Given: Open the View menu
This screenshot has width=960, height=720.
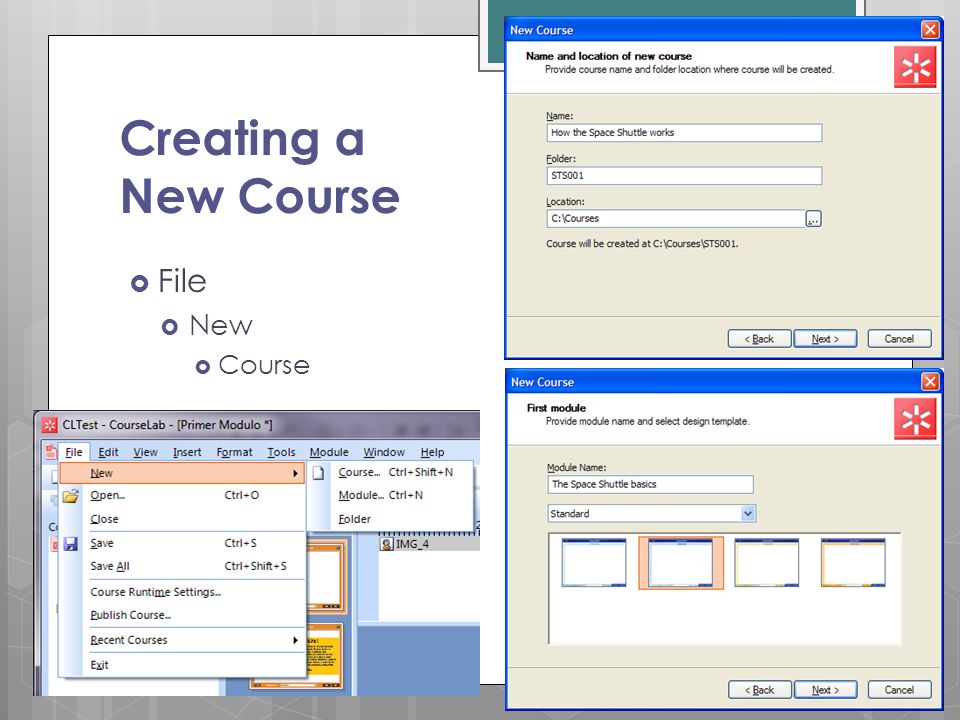Looking at the screenshot, I should pos(145,452).
